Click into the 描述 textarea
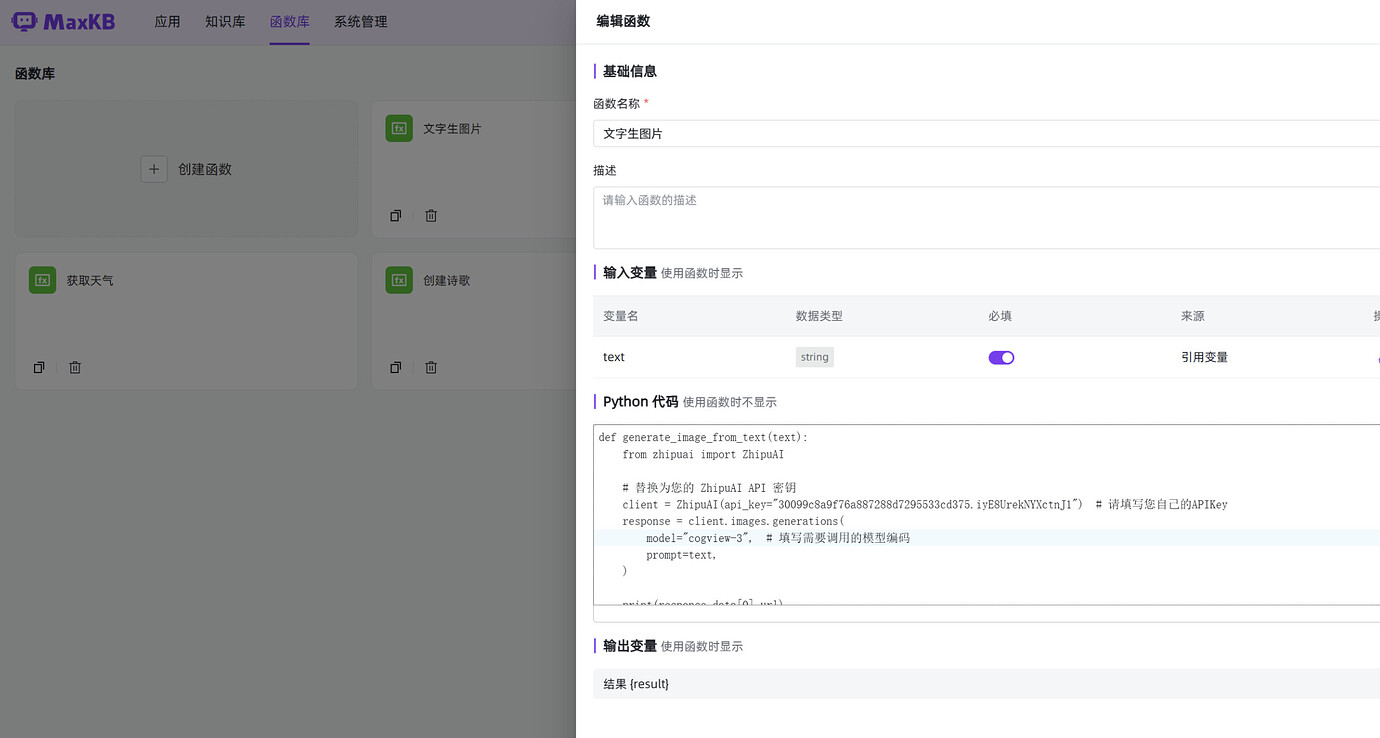Screen dimensions: 1380x738 click(x=986, y=217)
